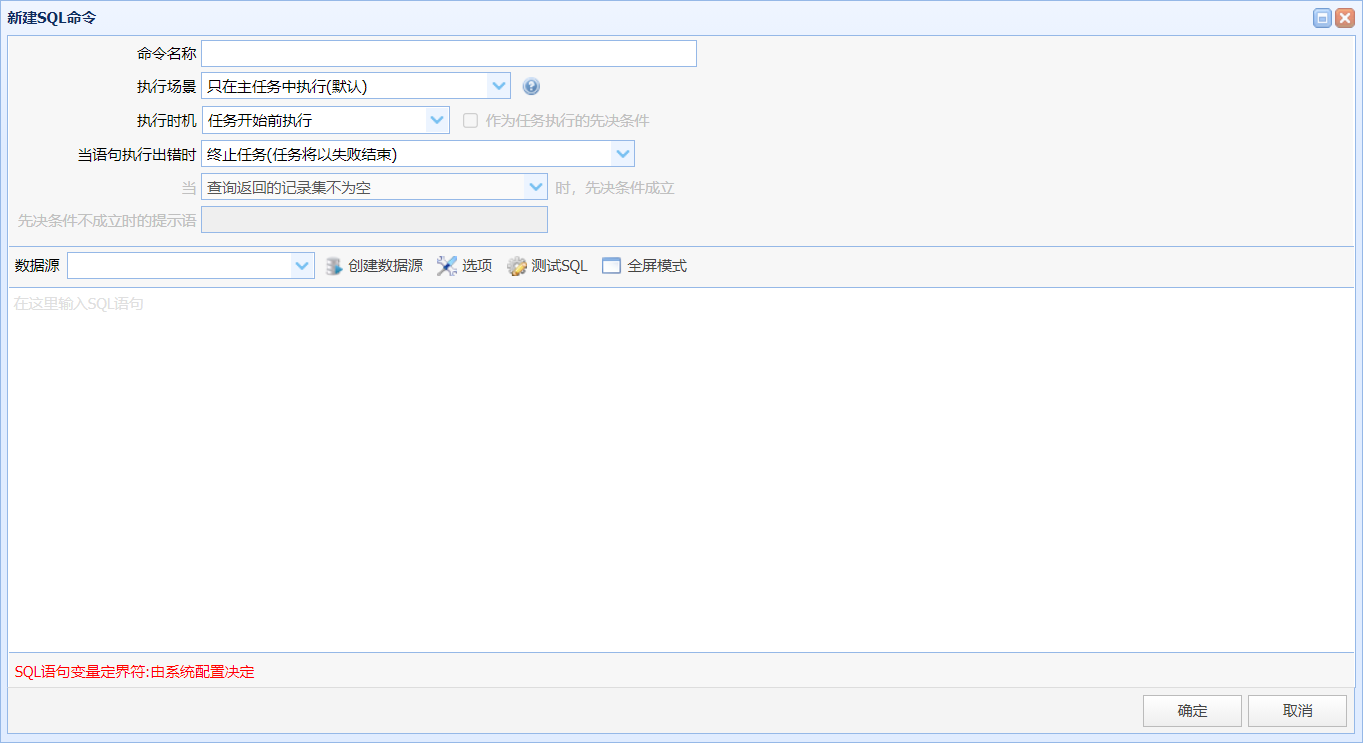This screenshot has height=743, width=1363.
Task: Click the 测试SQL toolbar label
Action: pyautogui.click(x=560, y=266)
